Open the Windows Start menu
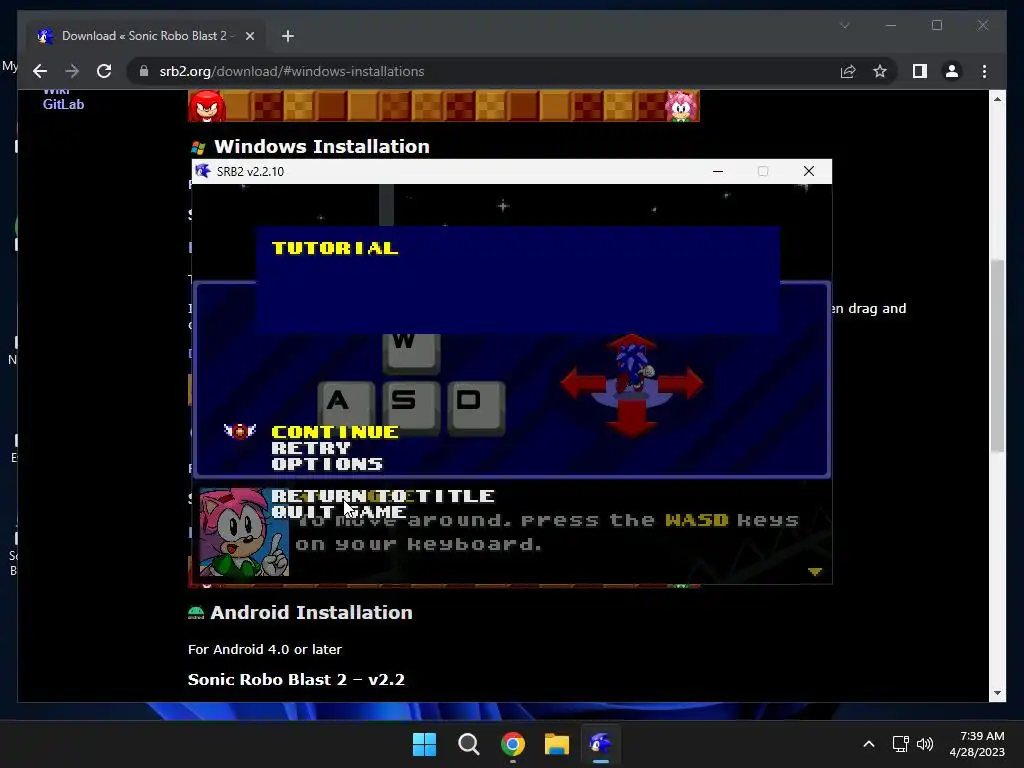 tap(424, 744)
